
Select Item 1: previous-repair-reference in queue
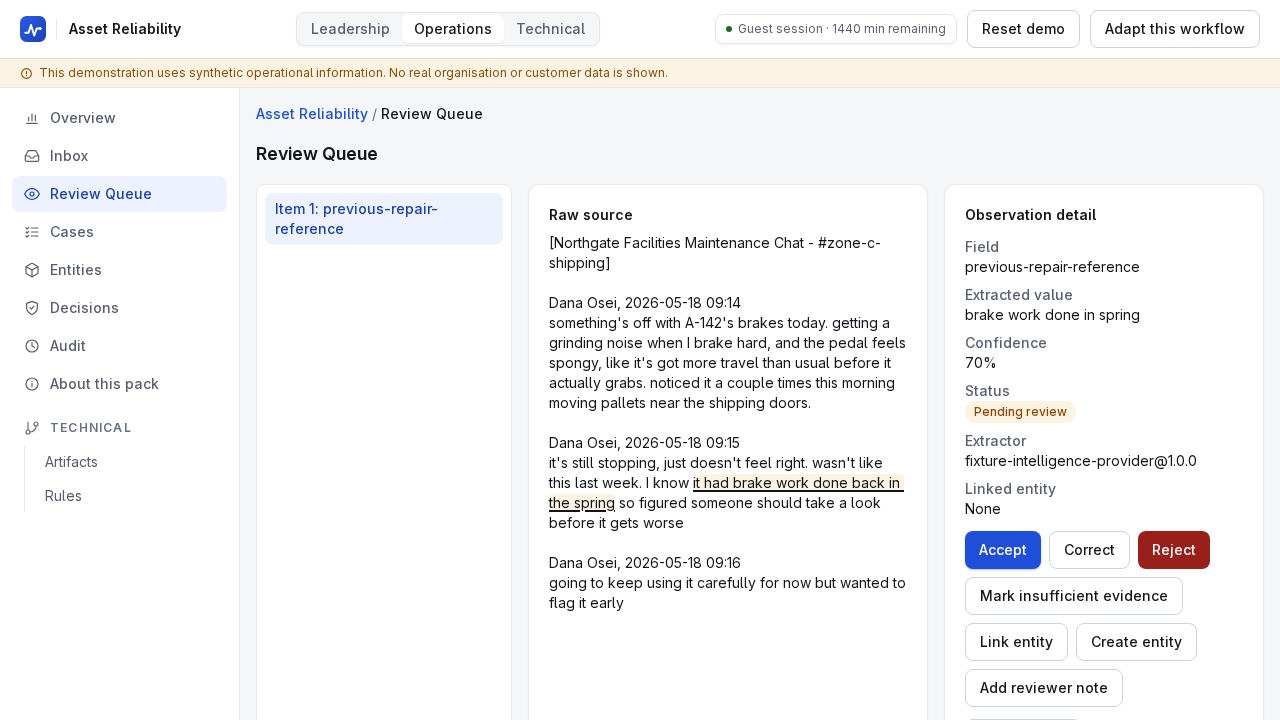pyautogui.click(x=384, y=219)
